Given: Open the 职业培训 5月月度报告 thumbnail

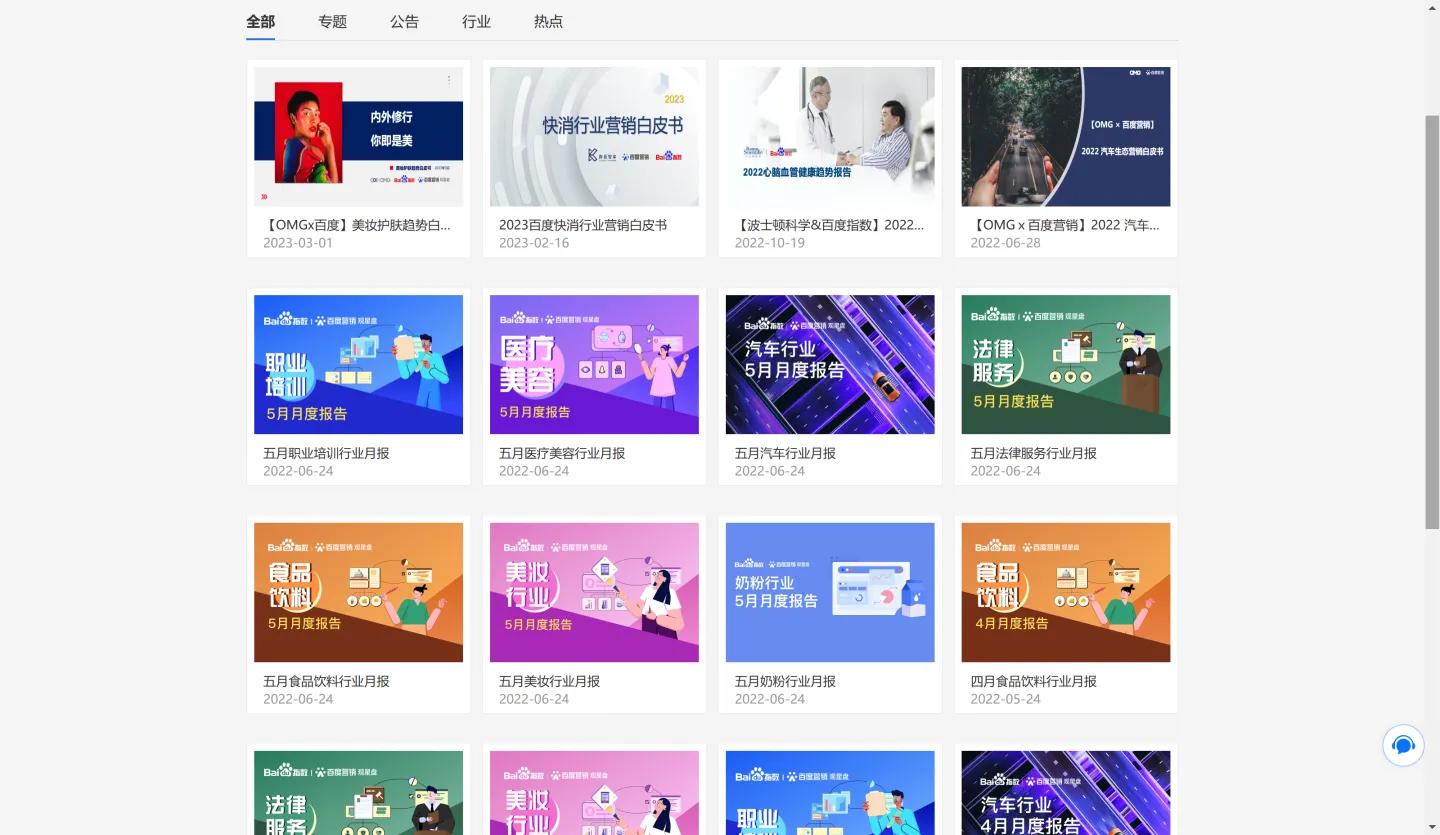Looking at the screenshot, I should coord(358,364).
